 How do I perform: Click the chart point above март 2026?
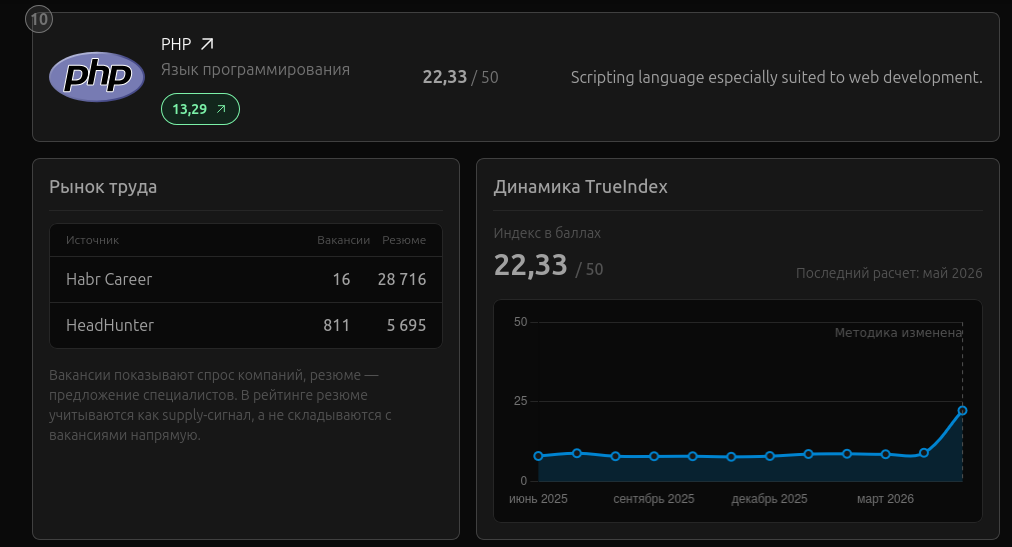pyautogui.click(x=886, y=454)
